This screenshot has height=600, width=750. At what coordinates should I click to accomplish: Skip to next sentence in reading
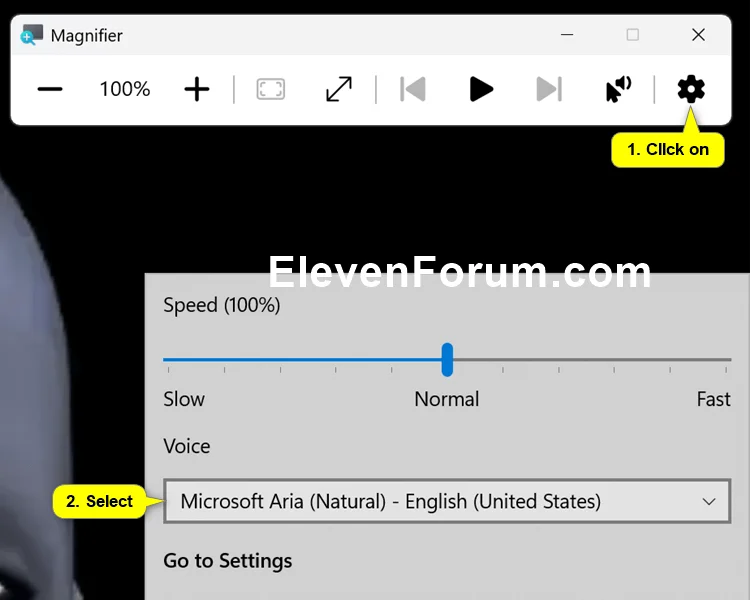click(549, 89)
